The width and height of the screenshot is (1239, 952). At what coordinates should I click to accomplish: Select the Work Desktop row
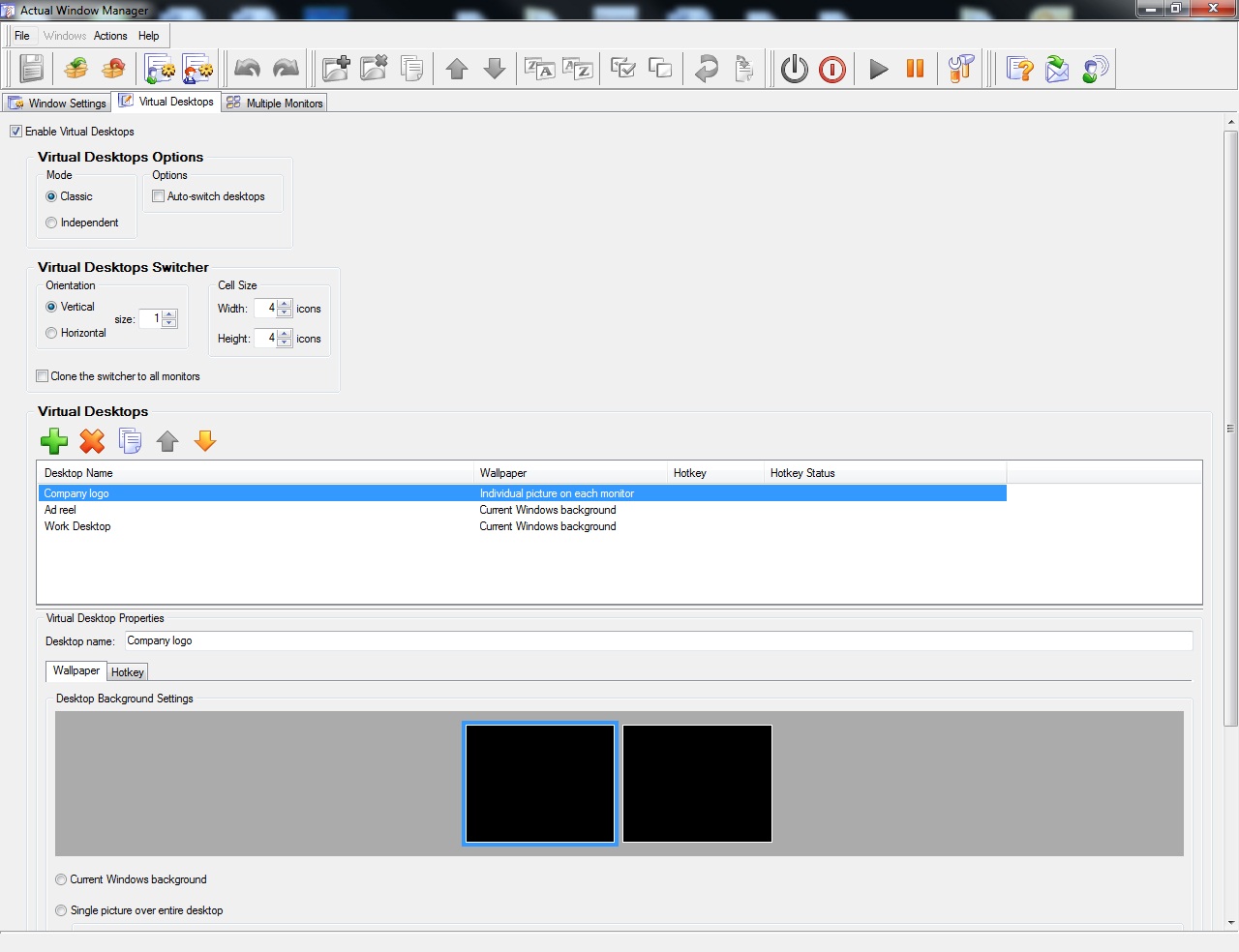tap(523, 526)
